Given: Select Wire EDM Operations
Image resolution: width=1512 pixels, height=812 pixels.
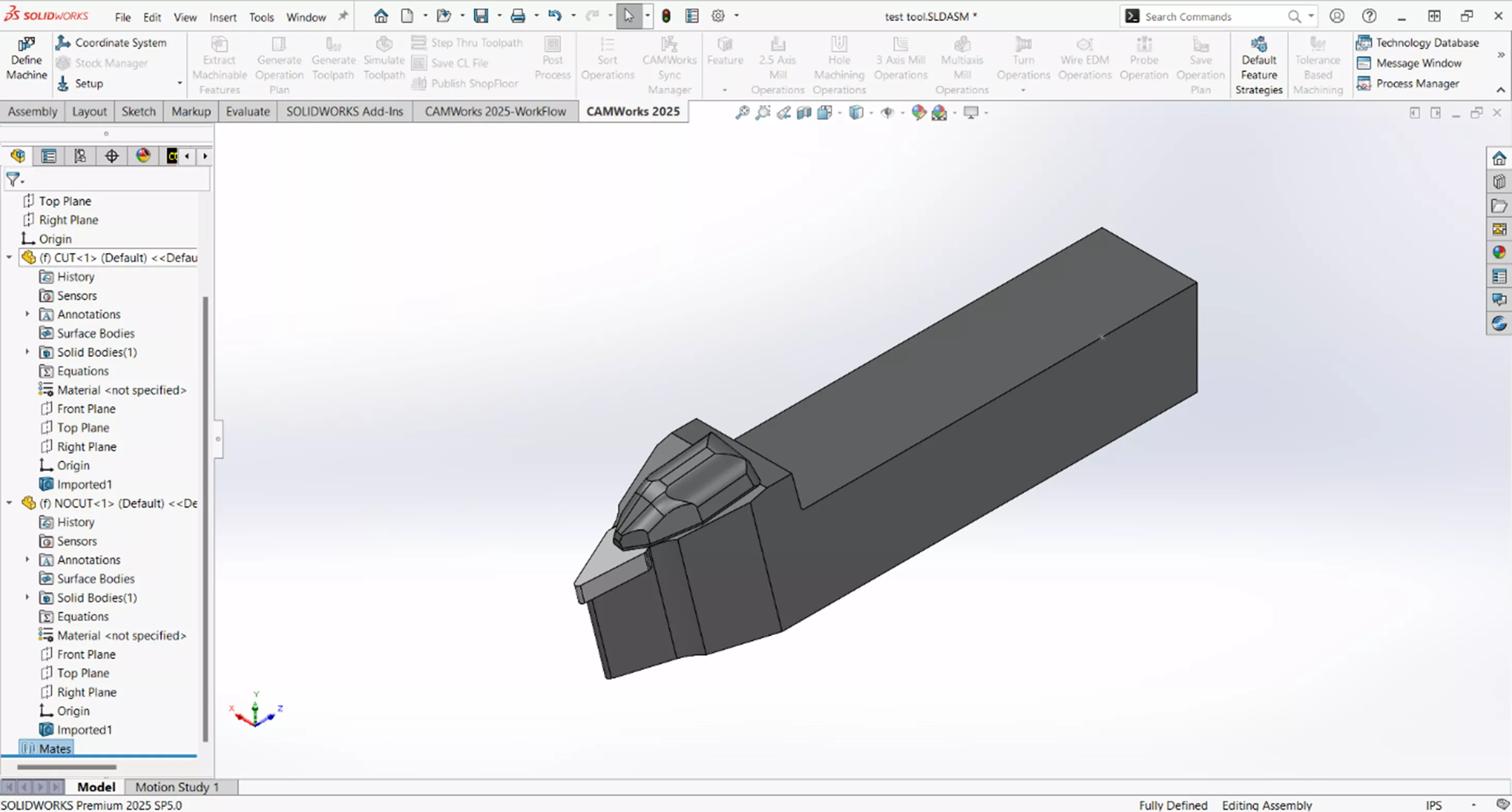Looking at the screenshot, I should (1085, 59).
